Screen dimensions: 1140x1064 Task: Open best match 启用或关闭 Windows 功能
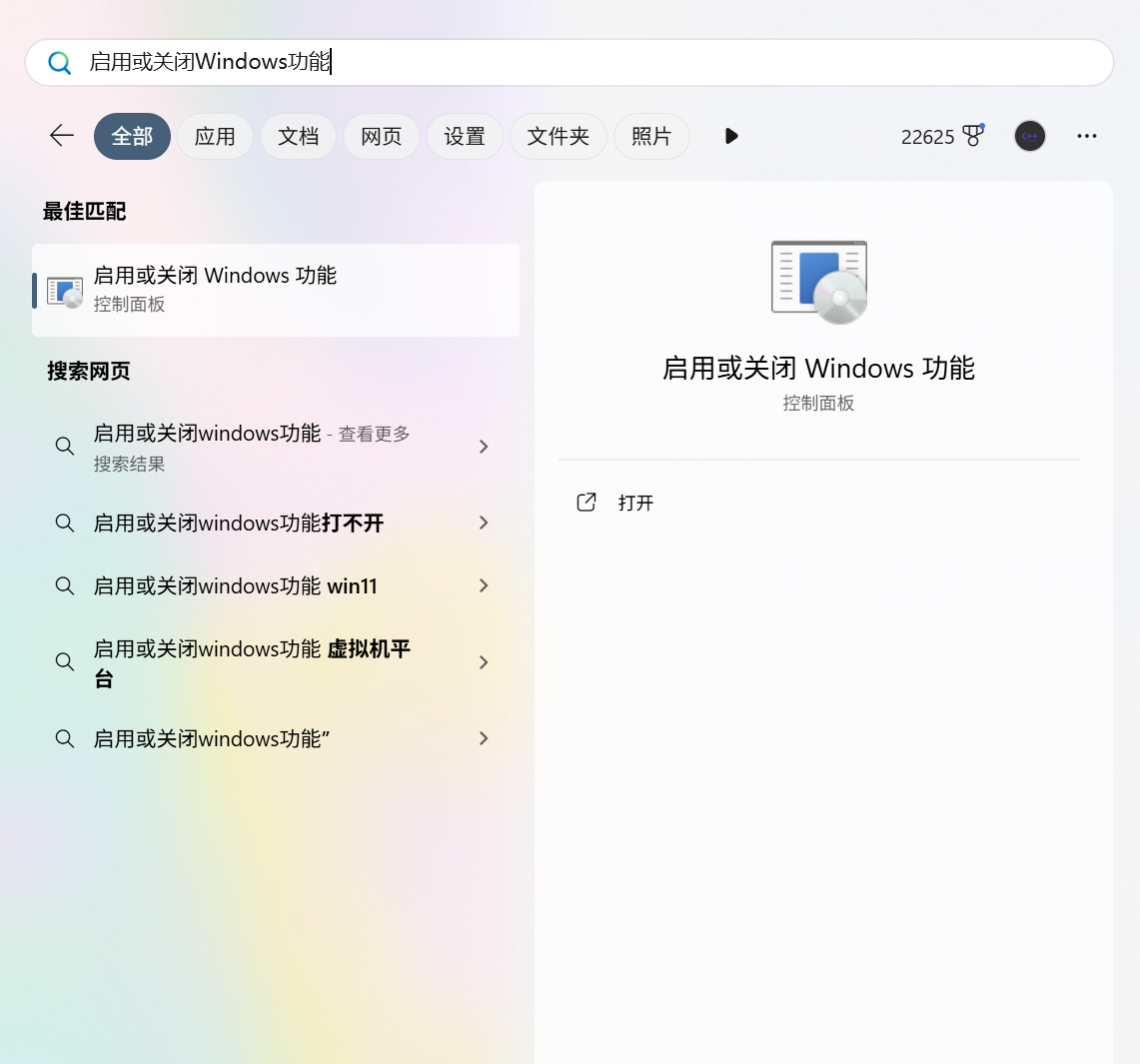coord(276,290)
